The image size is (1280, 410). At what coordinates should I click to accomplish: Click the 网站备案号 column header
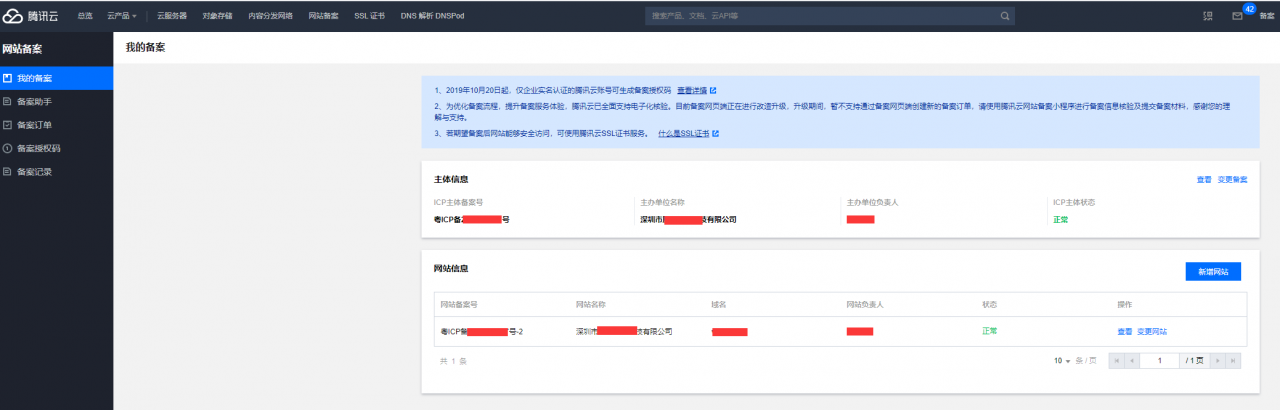(x=459, y=304)
